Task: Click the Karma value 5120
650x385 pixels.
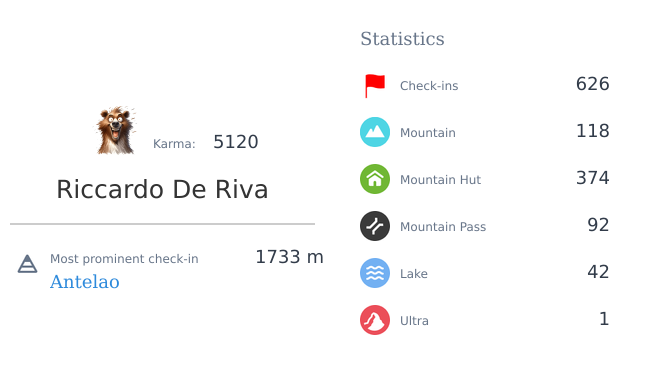Action: 235,142
